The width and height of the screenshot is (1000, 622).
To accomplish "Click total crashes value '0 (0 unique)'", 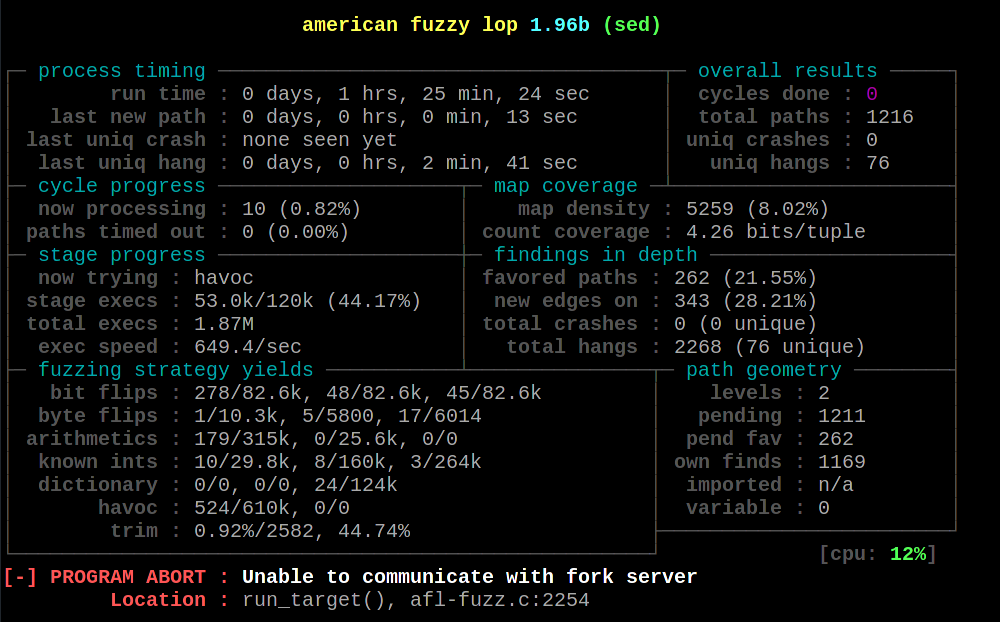I will click(746, 323).
